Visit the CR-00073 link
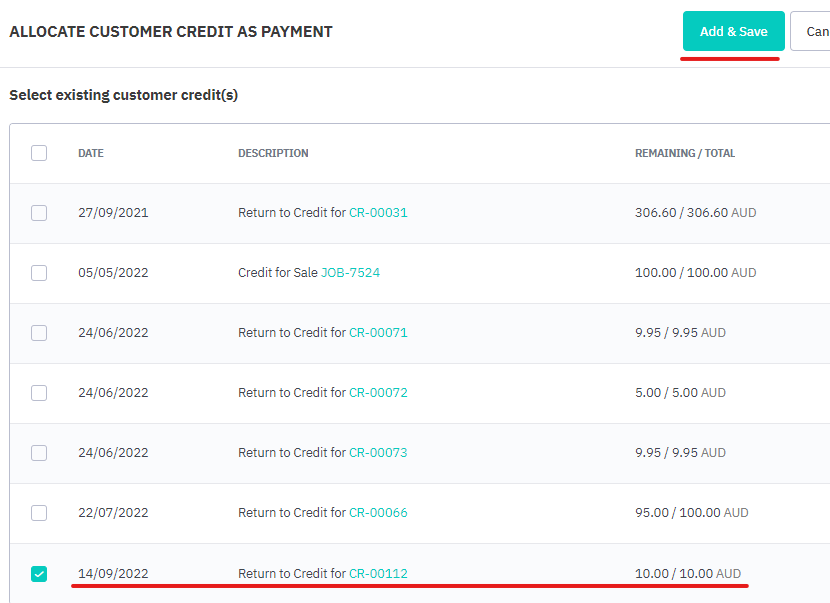 tap(378, 453)
